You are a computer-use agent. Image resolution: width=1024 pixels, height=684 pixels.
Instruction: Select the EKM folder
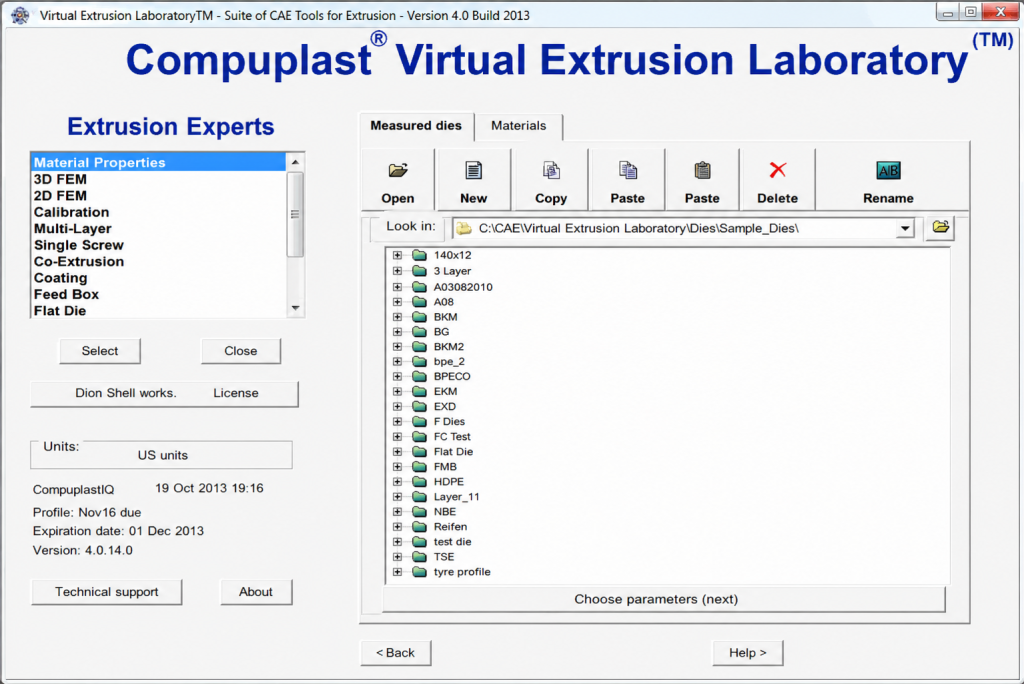(445, 392)
